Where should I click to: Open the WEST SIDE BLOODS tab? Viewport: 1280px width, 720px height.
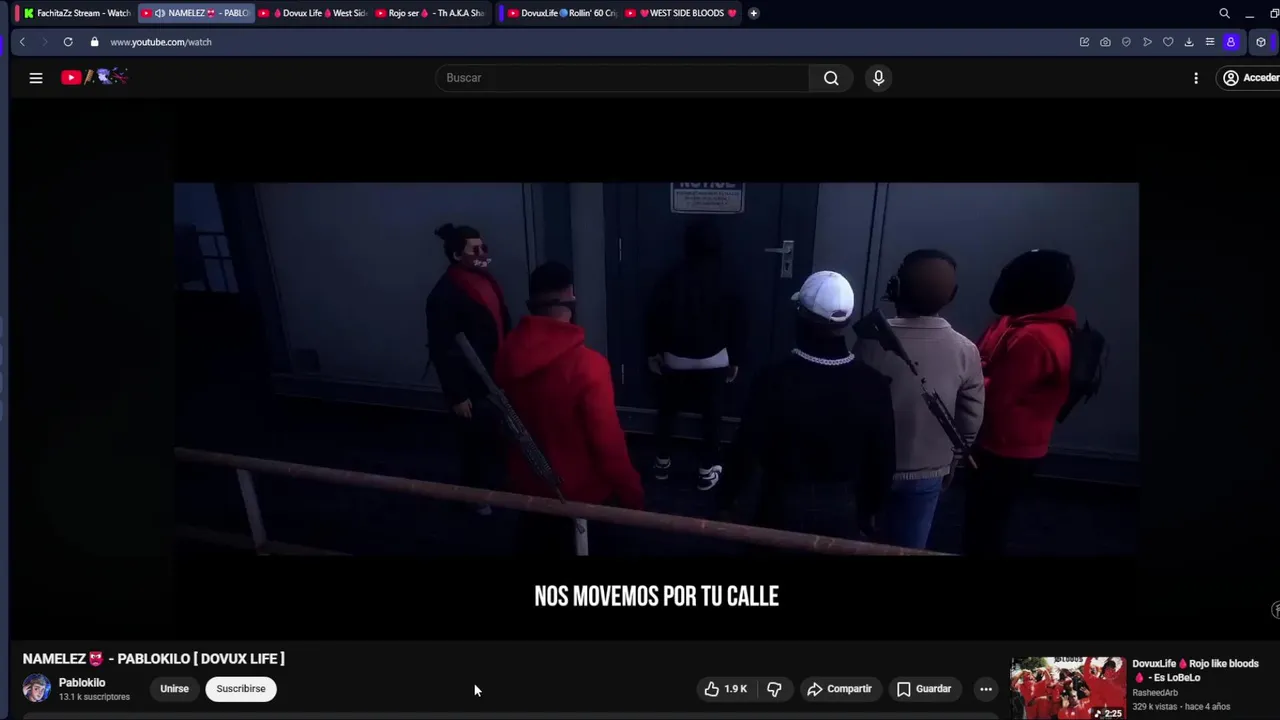(x=680, y=13)
